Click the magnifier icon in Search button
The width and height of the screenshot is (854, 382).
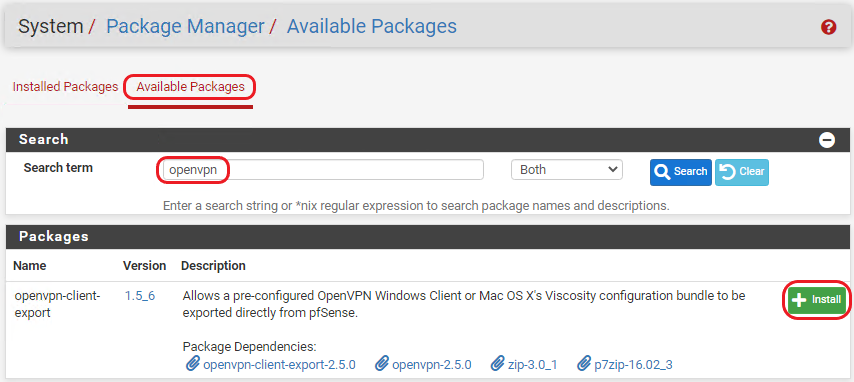click(x=662, y=172)
